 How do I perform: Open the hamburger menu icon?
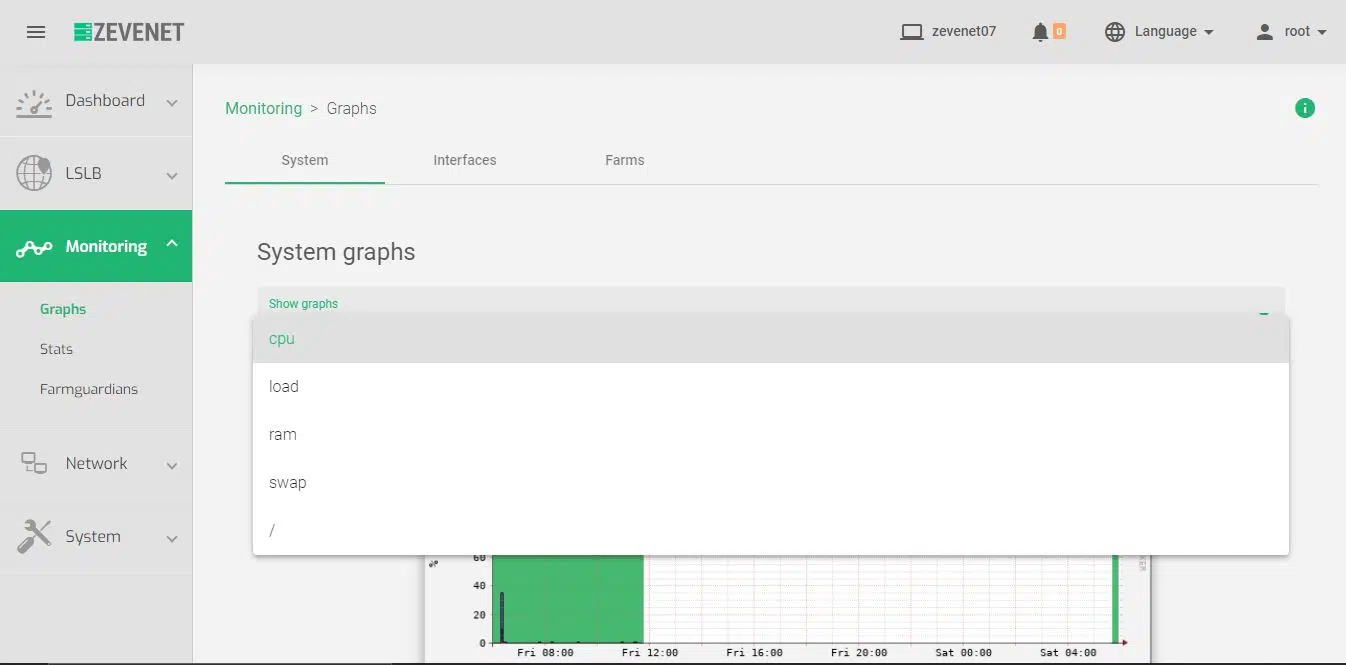[x=36, y=32]
